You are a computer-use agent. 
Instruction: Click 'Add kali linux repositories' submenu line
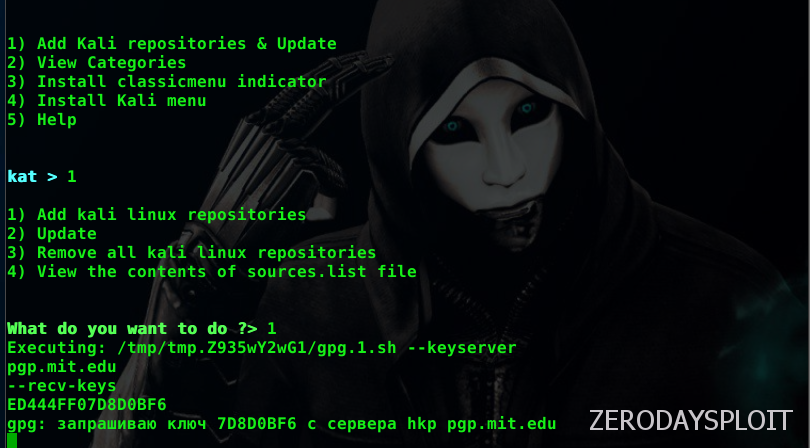157,214
